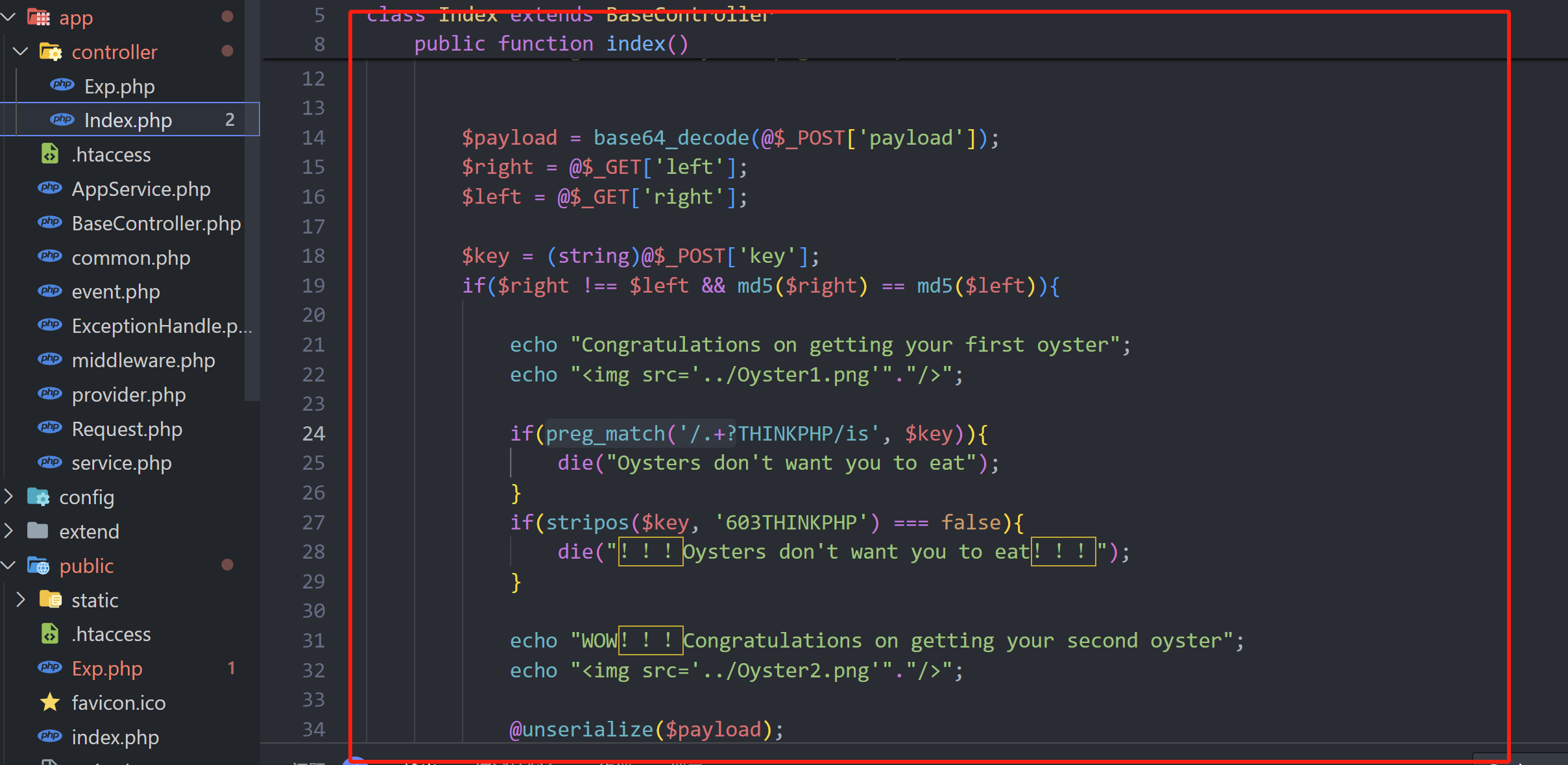The image size is (1568, 765).
Task: Click the PHP icon beside service.php
Action: tap(50, 463)
